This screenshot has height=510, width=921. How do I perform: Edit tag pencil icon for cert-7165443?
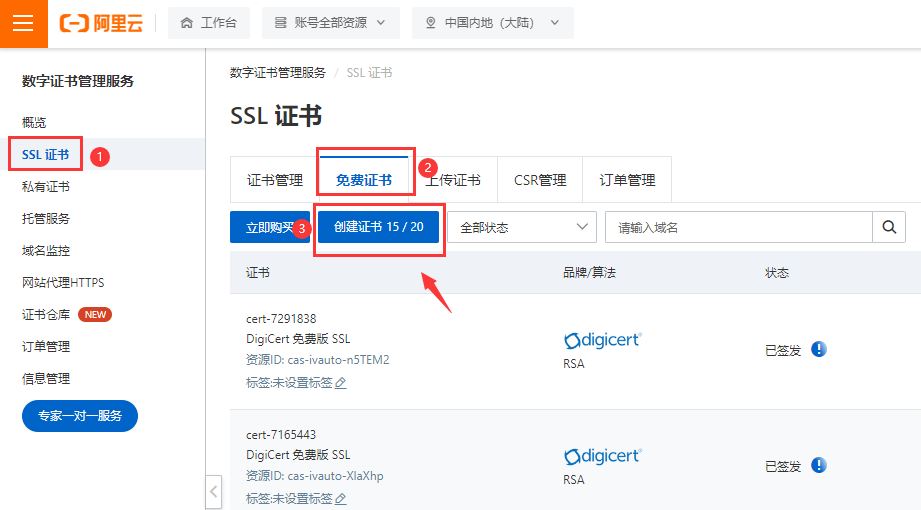click(341, 499)
